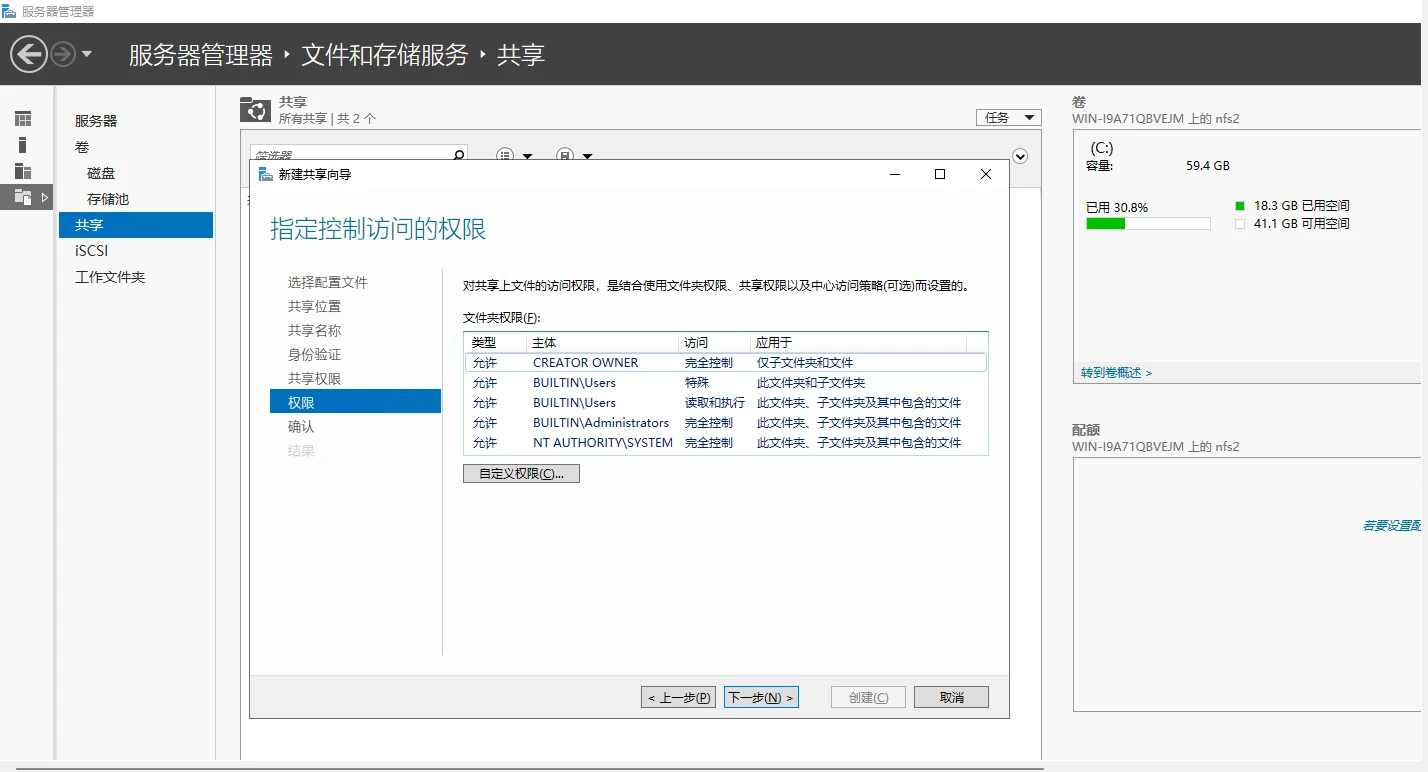The width and height of the screenshot is (1428, 772).
Task: Click the 取消 button in wizard
Action: pyautogui.click(x=951, y=698)
